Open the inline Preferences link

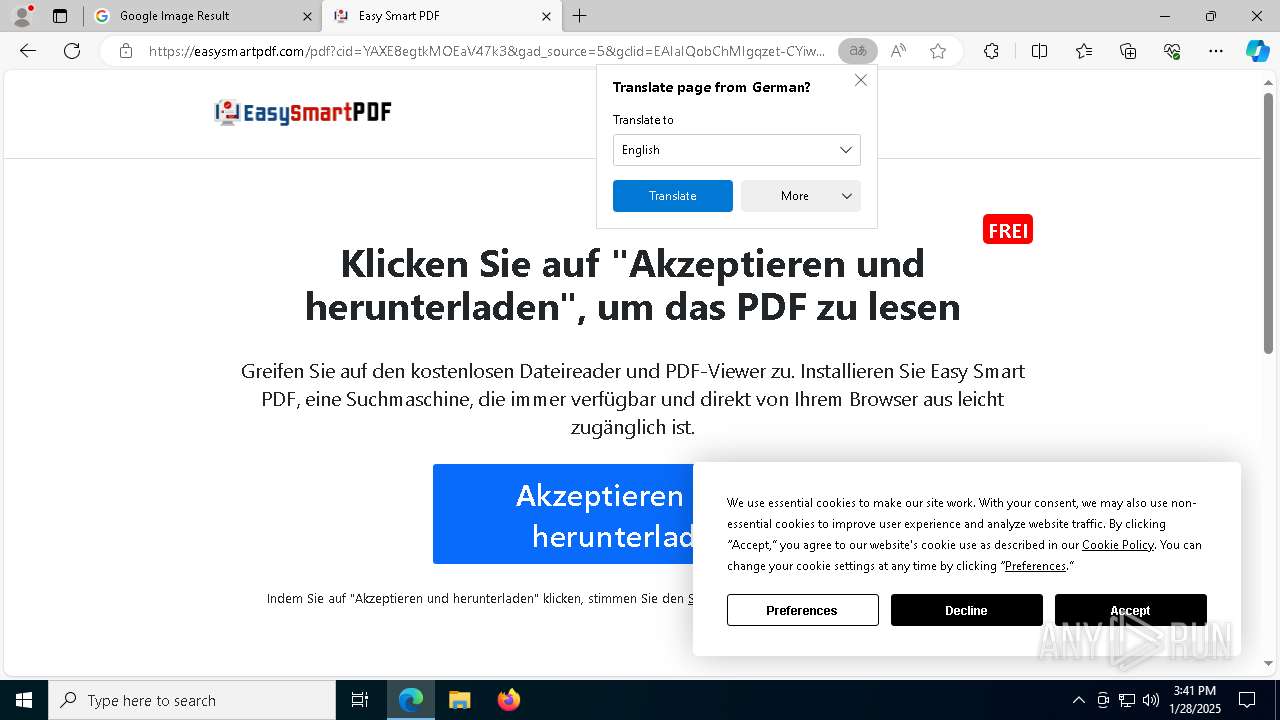[1035, 566]
